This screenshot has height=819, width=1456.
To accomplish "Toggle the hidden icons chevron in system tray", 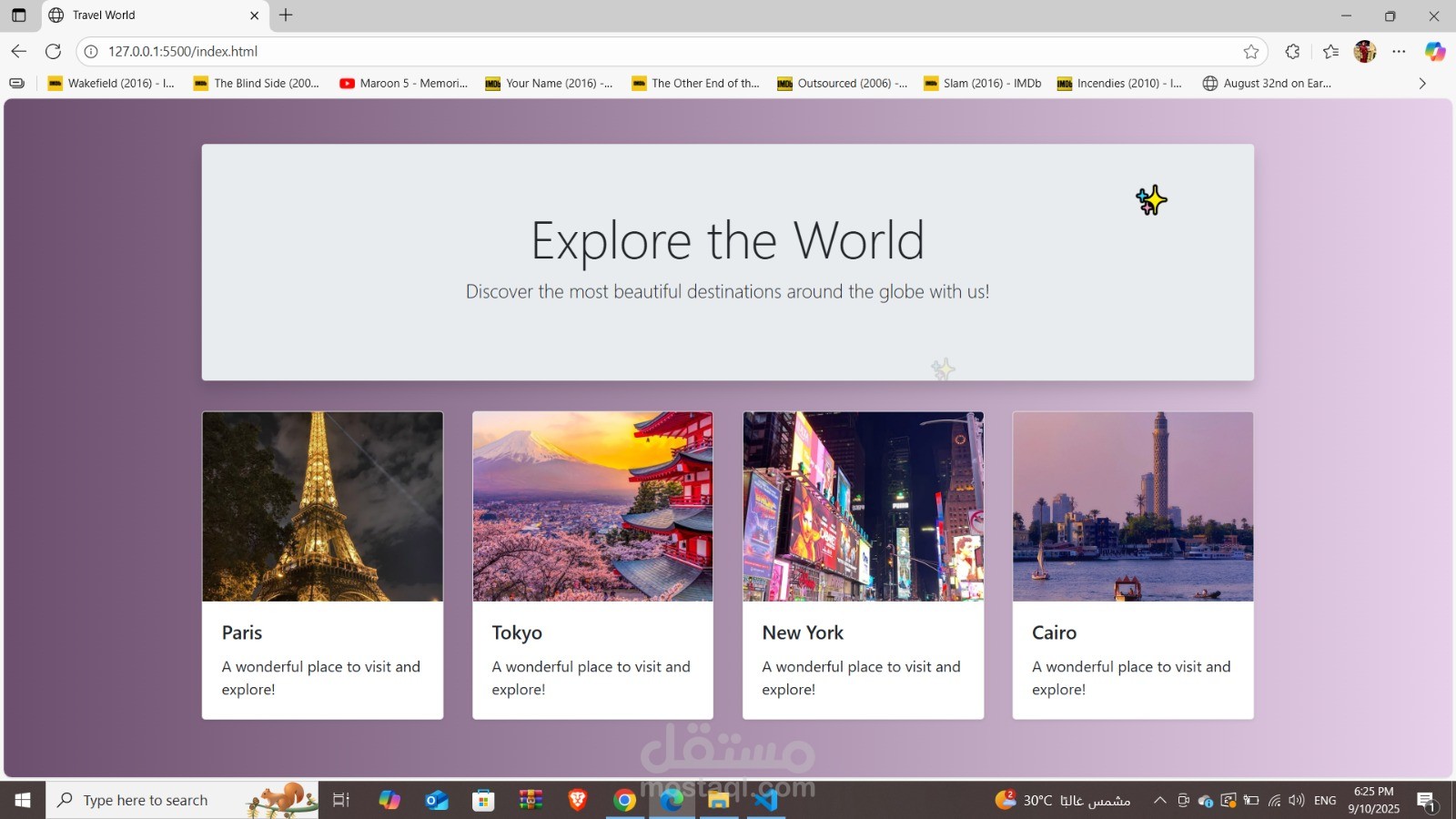I will 1161,801.
